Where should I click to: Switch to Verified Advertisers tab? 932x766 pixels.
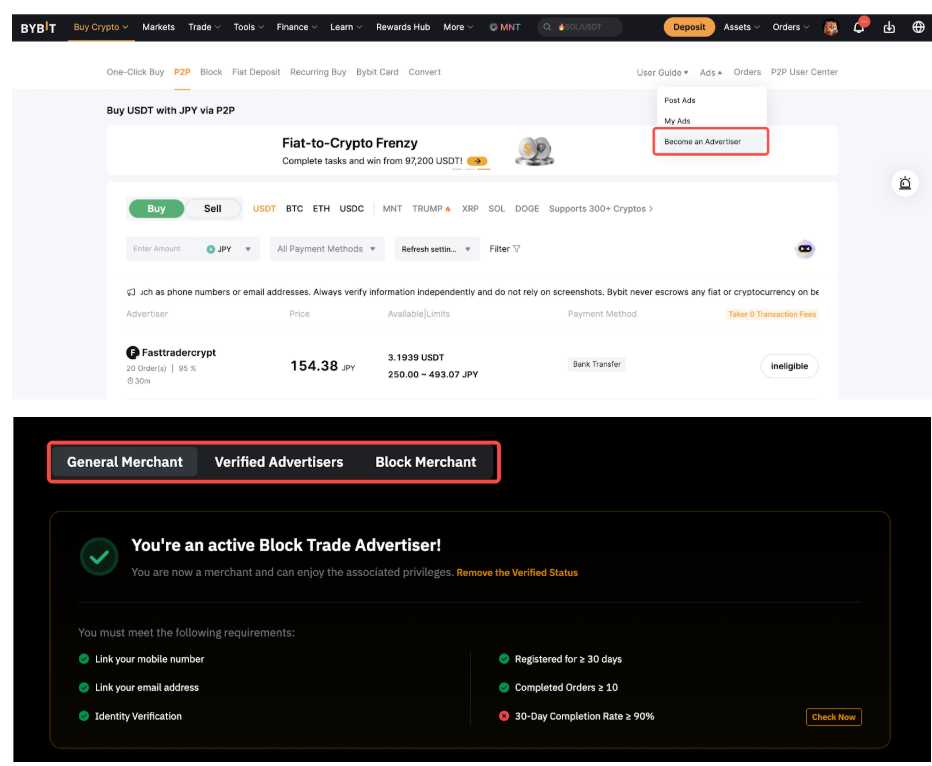pos(279,462)
